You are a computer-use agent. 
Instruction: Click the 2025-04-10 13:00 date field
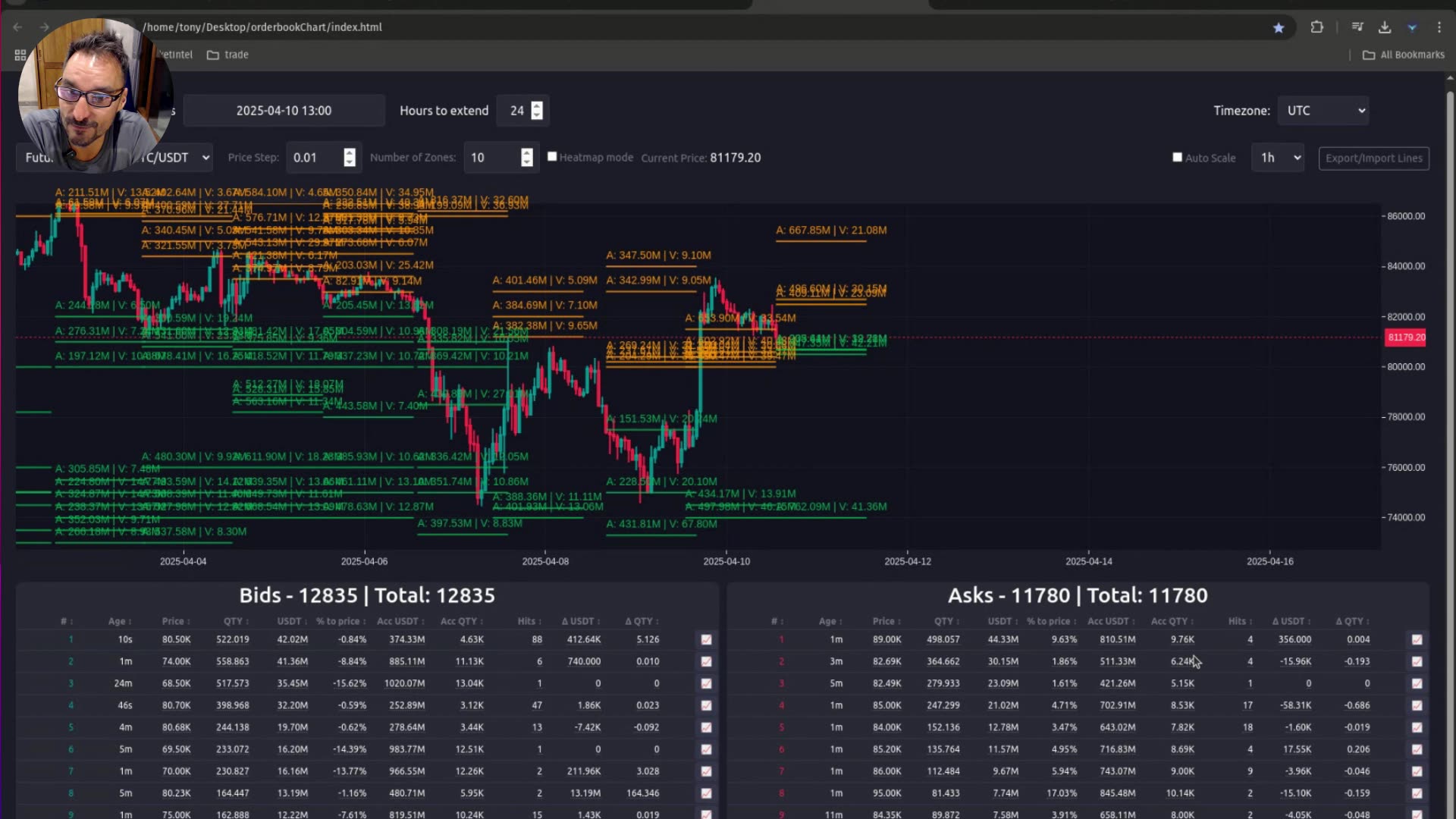point(284,110)
